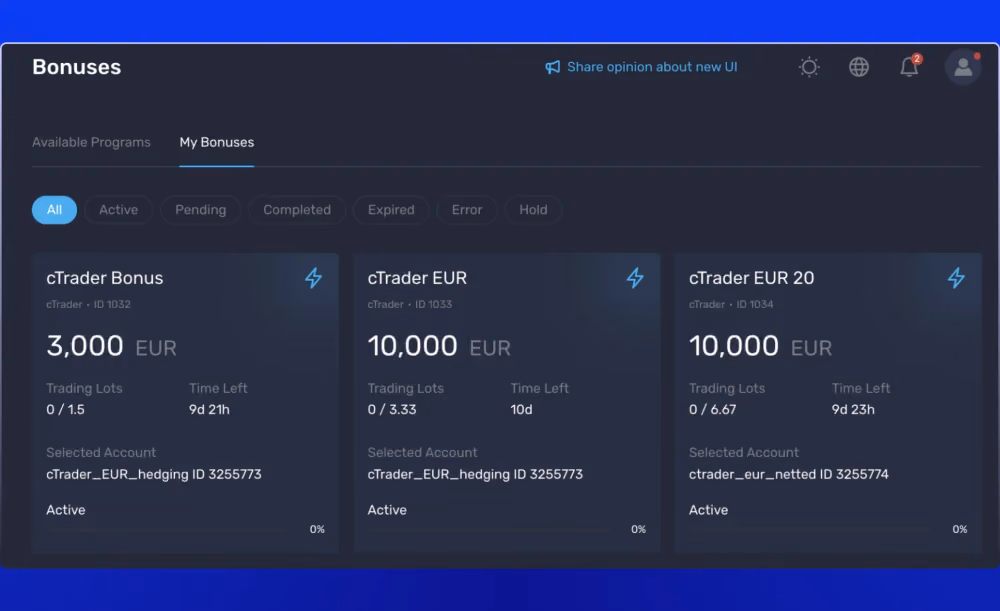1000x611 pixels.
Task: Switch to Available Programs tab
Action: click(91, 142)
